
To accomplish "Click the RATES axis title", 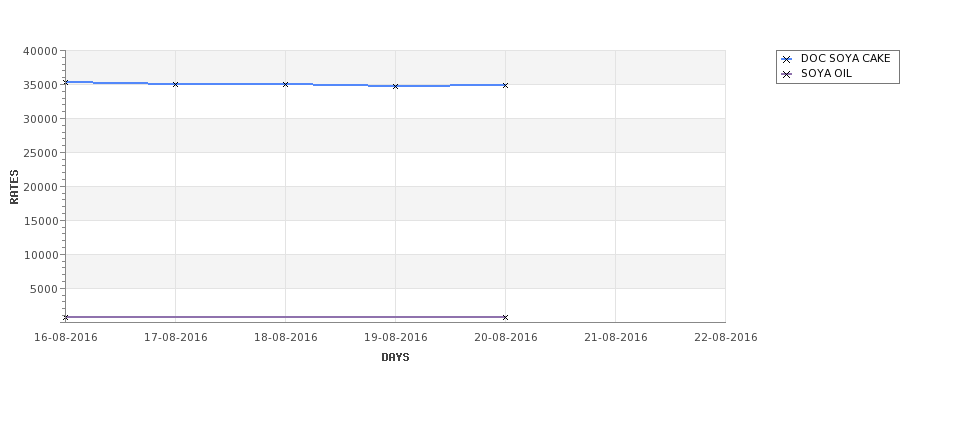I will click(14, 187).
